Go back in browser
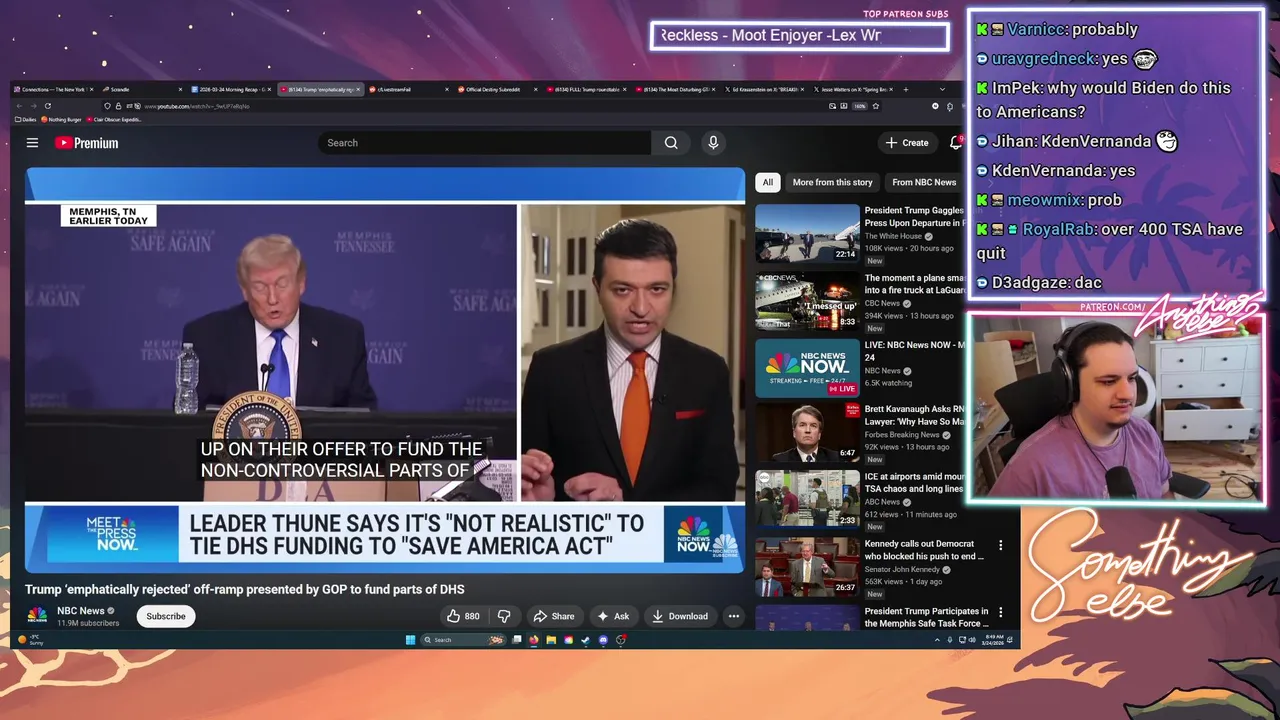The image size is (1280, 720). click(x=19, y=106)
